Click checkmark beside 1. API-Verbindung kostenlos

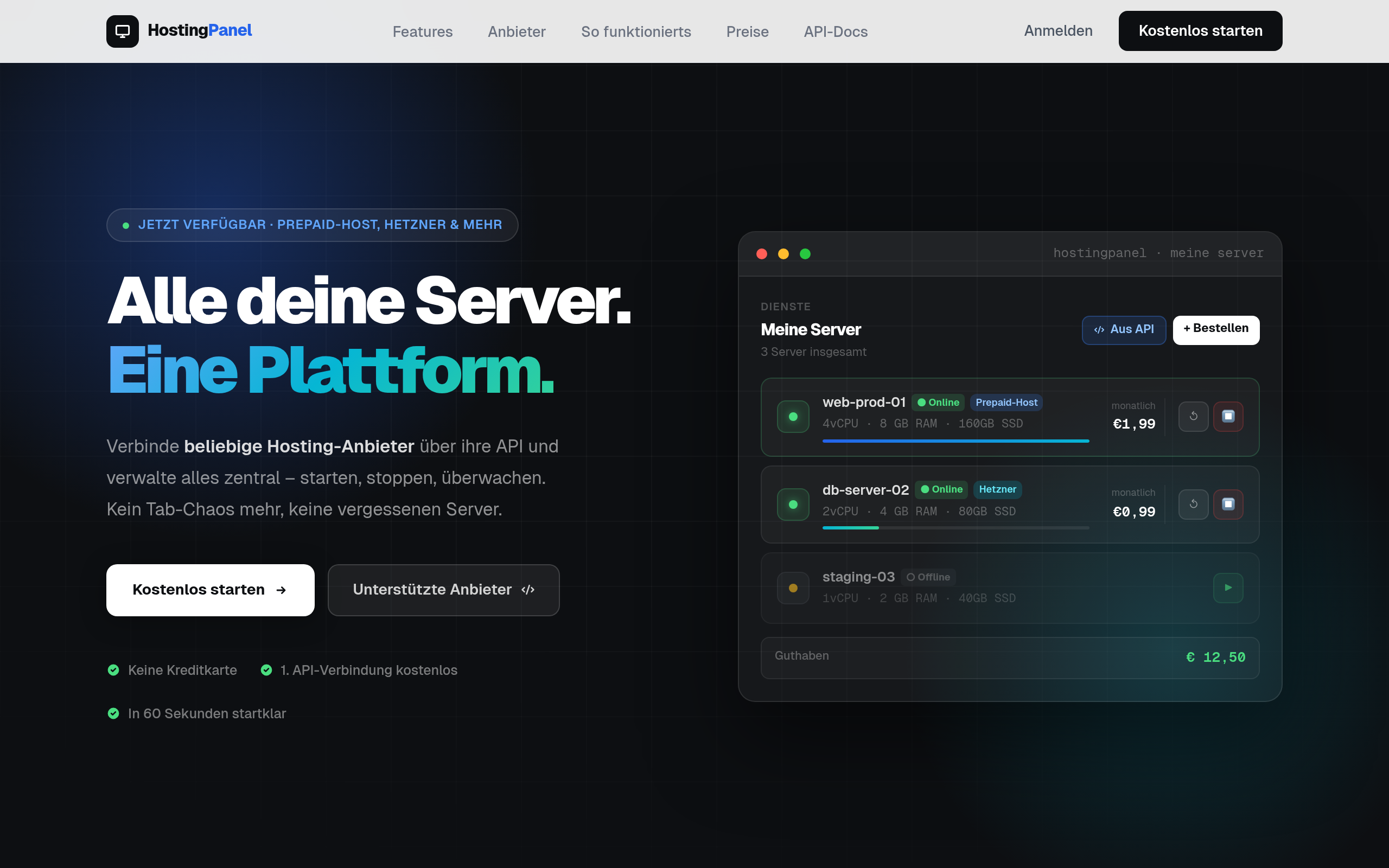[x=266, y=670]
